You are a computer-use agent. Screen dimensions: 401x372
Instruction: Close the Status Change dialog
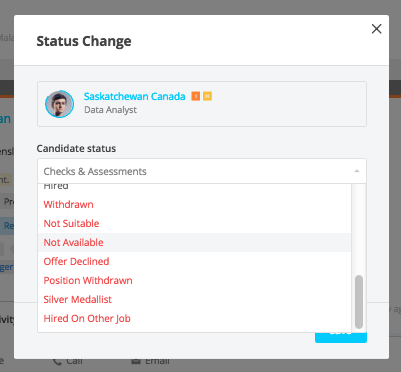[x=376, y=29]
